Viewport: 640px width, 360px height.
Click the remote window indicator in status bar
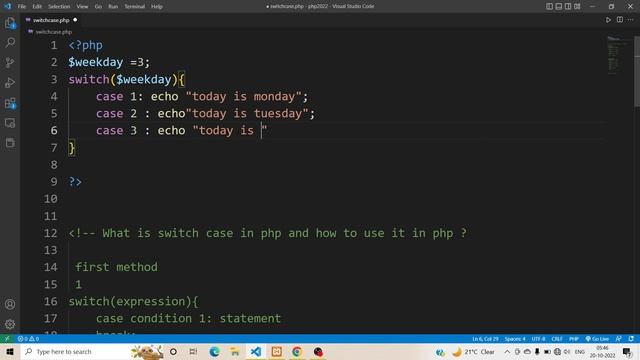pyautogui.click(x=7, y=339)
